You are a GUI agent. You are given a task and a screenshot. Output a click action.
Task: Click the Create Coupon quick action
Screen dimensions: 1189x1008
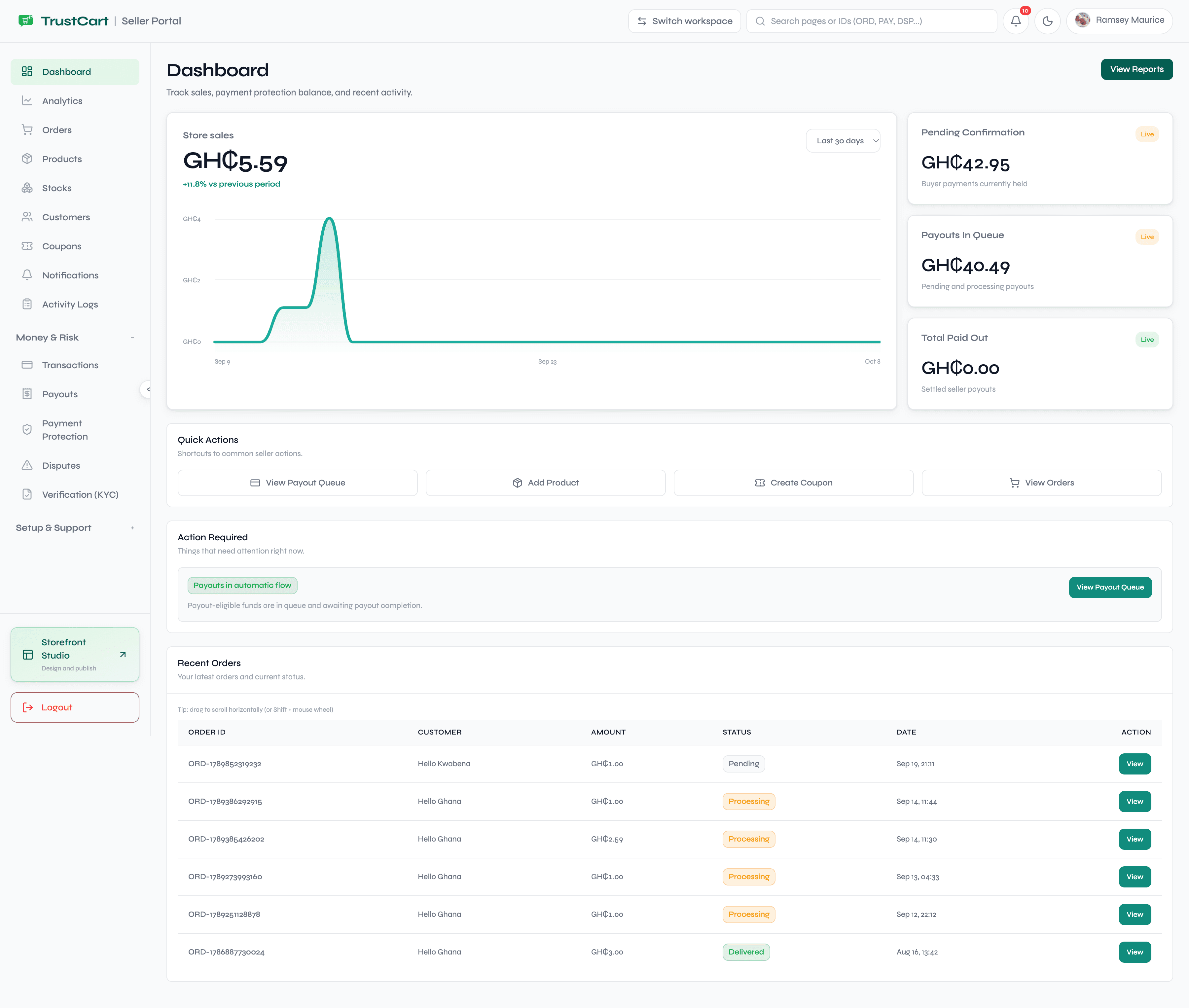(794, 483)
